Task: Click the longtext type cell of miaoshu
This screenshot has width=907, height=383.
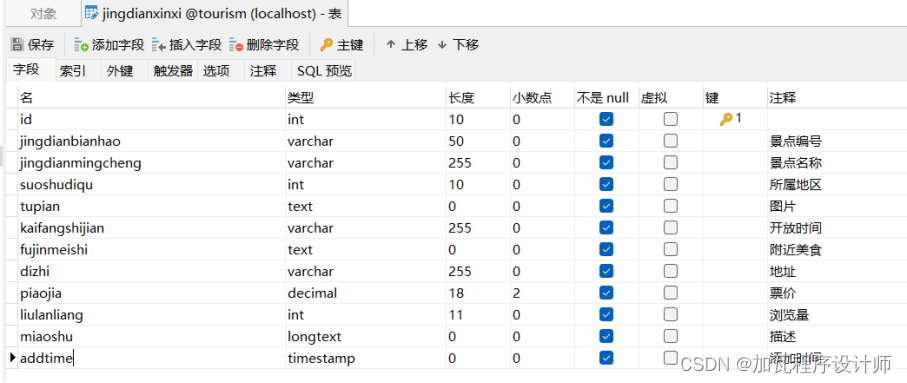Action: tap(366, 336)
